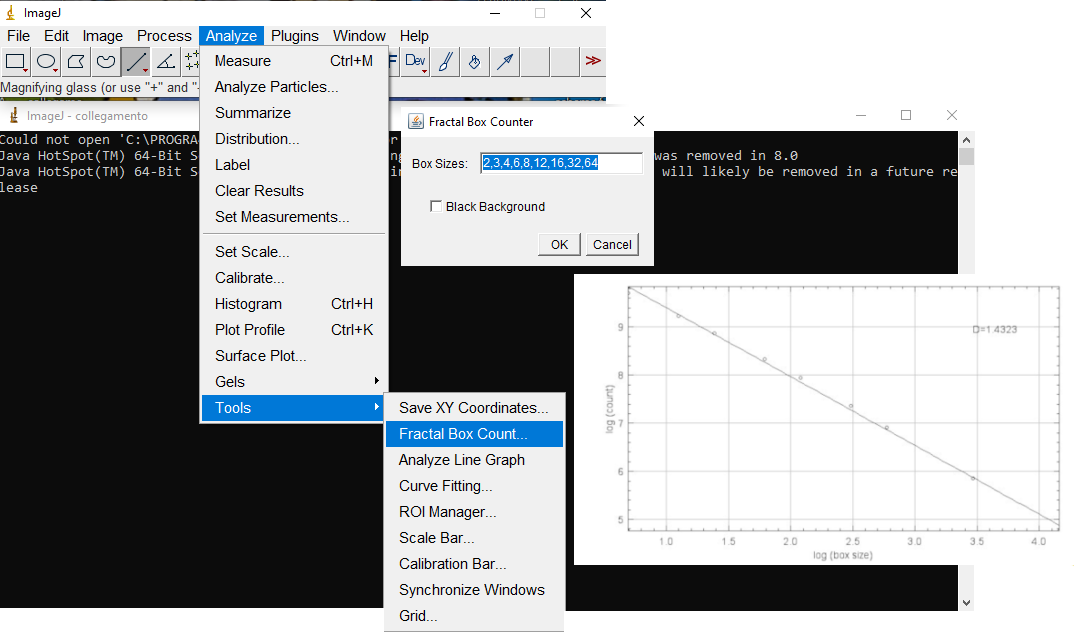Open the Dev developer menu dropdown
1074x632 pixels.
pos(416,62)
